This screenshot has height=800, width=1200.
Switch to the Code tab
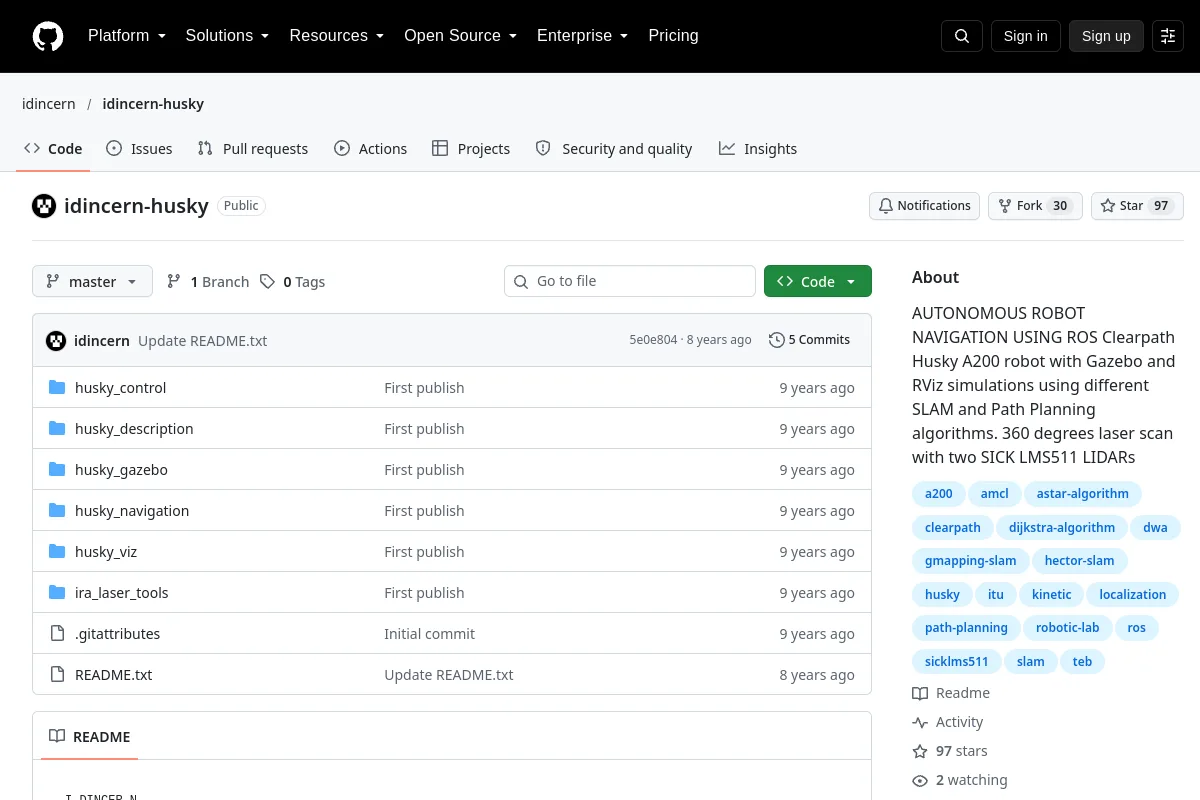53,148
